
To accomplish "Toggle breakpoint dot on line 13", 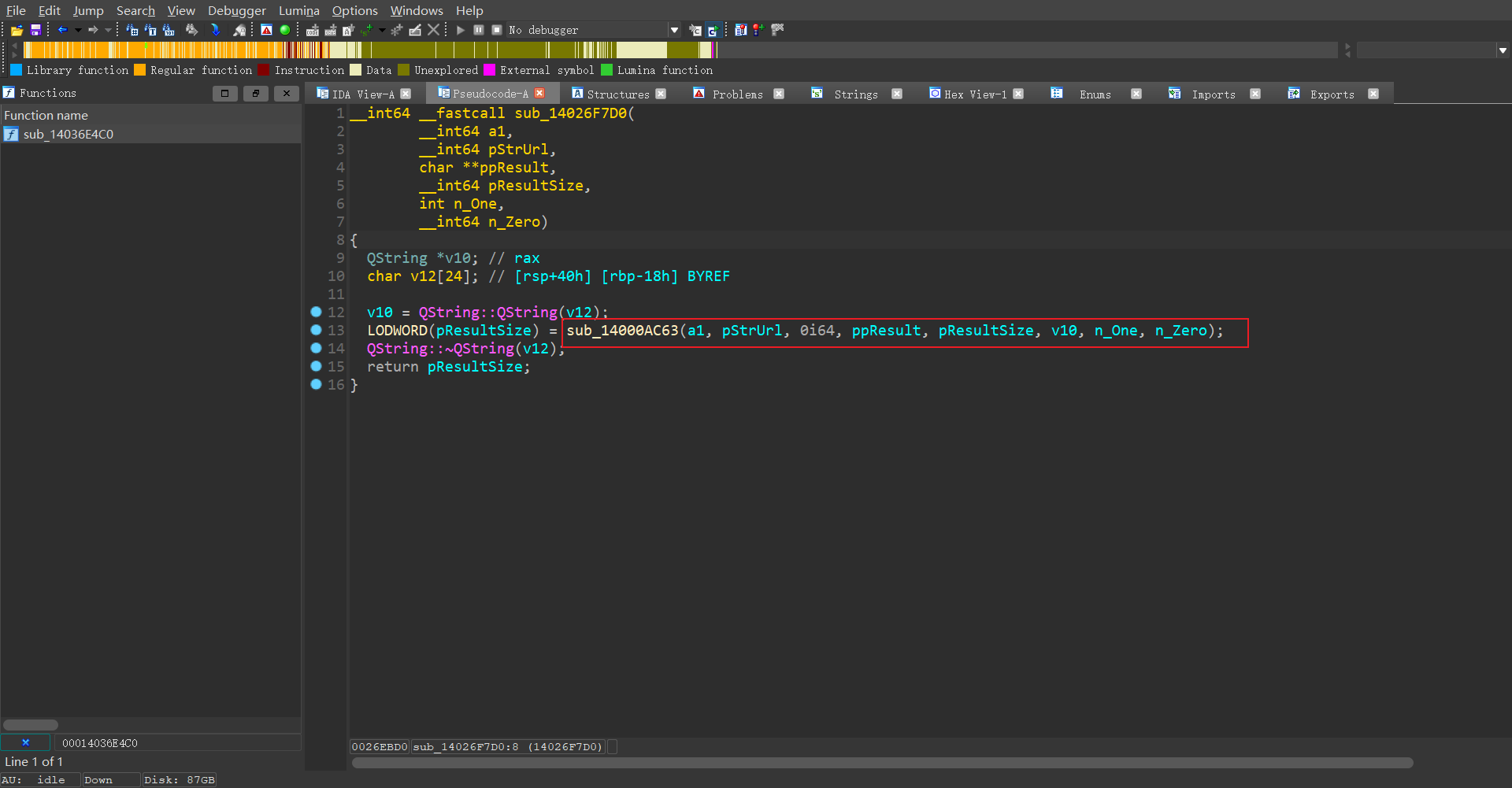I will tap(316, 330).
